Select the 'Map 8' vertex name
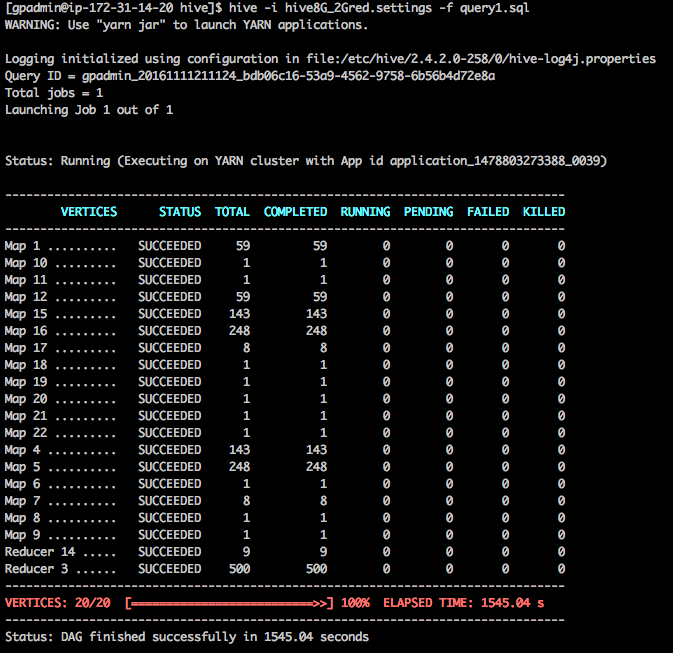673x653 pixels. pos(22,518)
